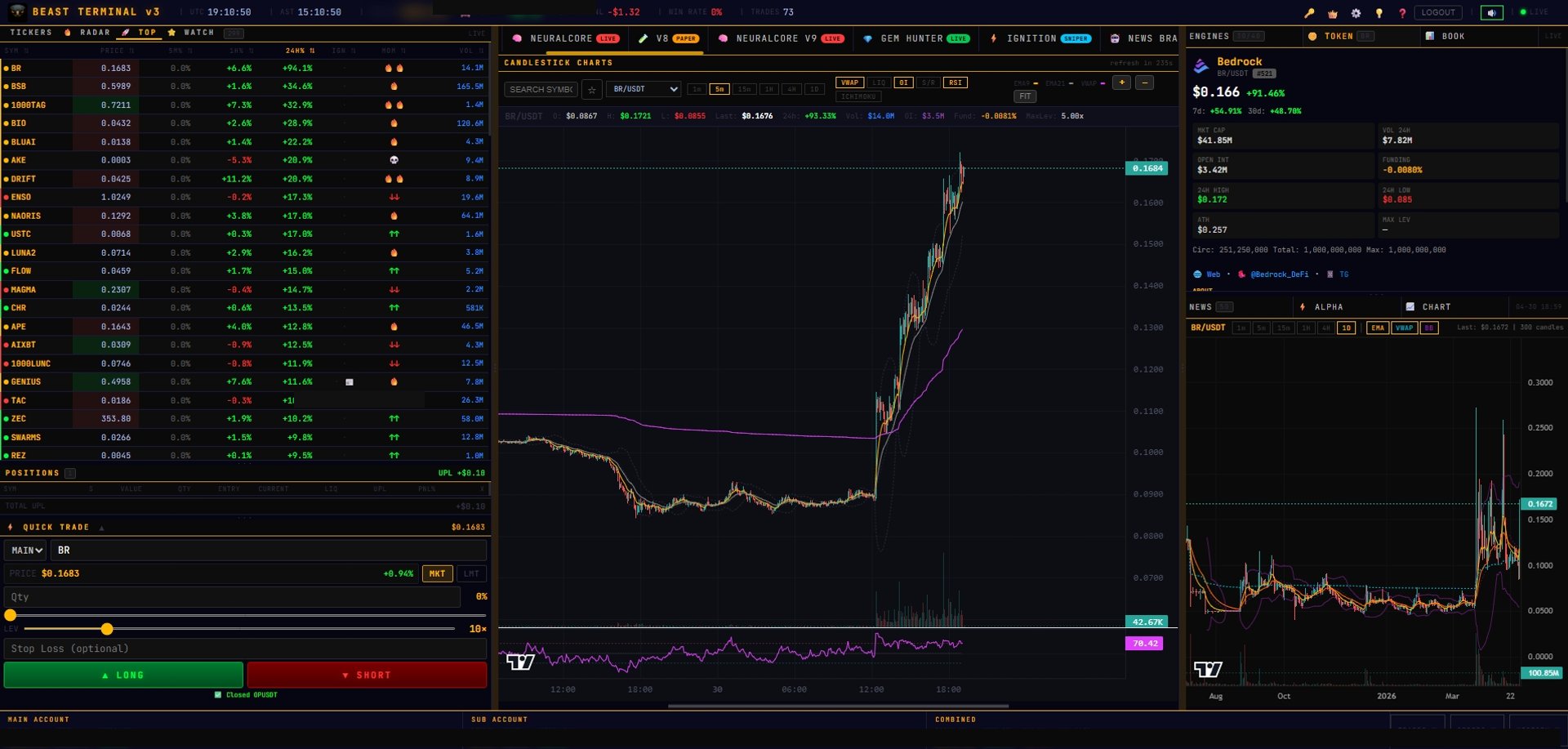Click the key icon in the top bar
Viewport: 1568px width, 749px height.
(1308, 11)
